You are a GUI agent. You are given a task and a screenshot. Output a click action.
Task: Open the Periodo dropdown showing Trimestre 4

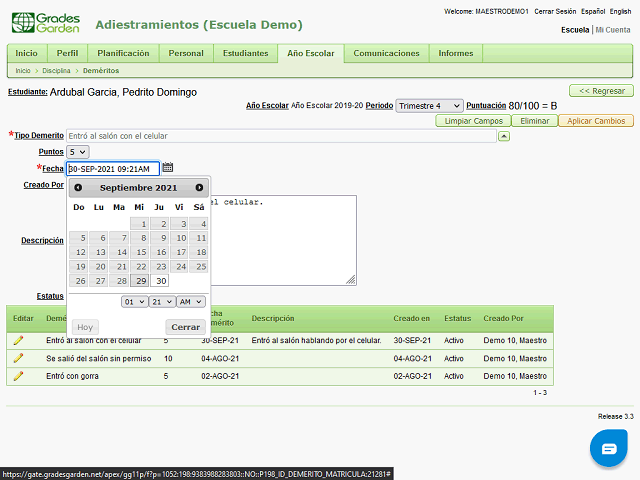click(429, 105)
